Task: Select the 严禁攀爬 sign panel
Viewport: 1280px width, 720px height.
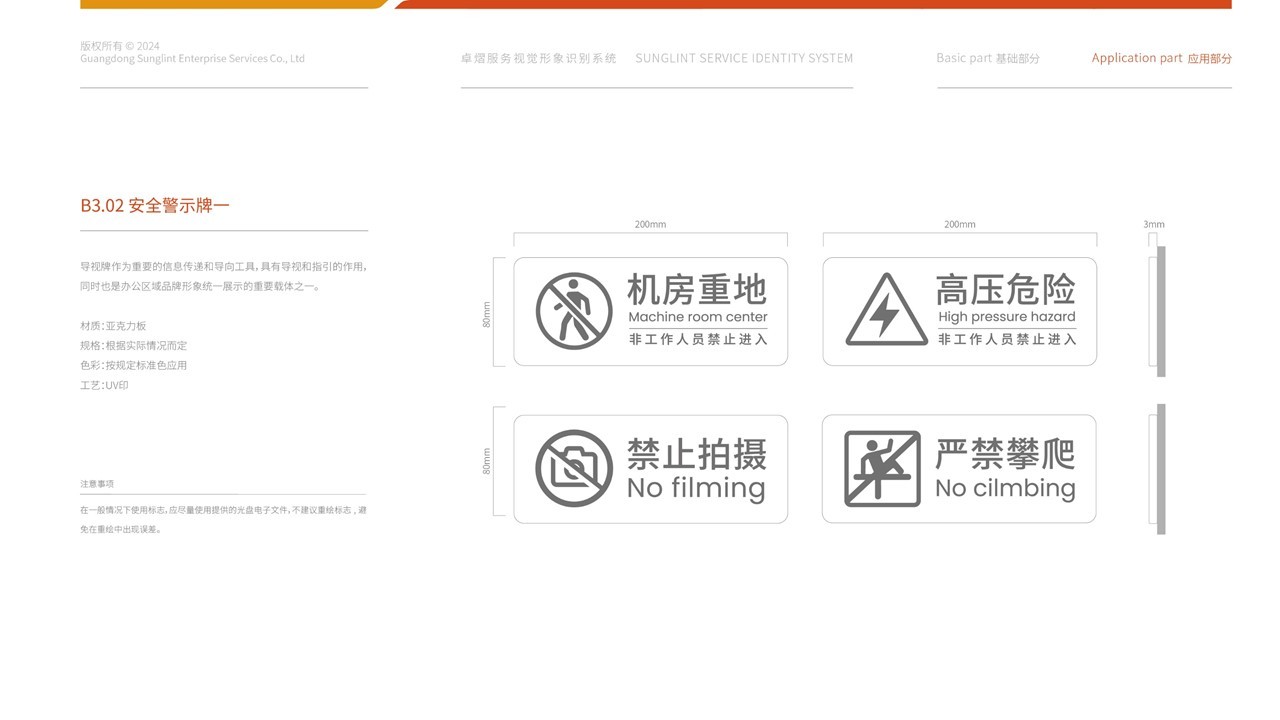Action: 959,468
